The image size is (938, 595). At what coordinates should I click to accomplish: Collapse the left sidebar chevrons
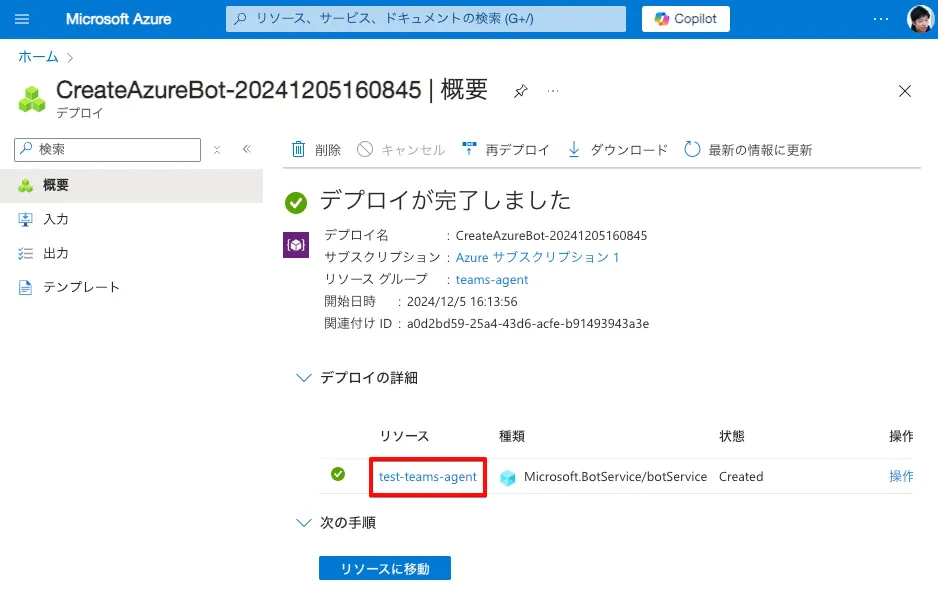246,149
